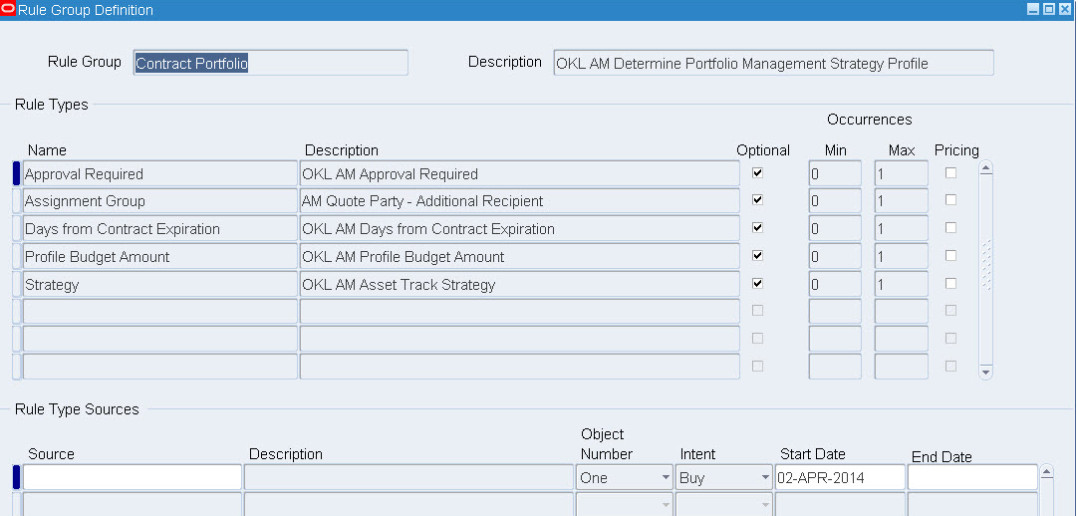Image resolution: width=1078 pixels, height=516 pixels.
Task: Maximize the Rule Group Definition window
Action: click(x=1048, y=9)
